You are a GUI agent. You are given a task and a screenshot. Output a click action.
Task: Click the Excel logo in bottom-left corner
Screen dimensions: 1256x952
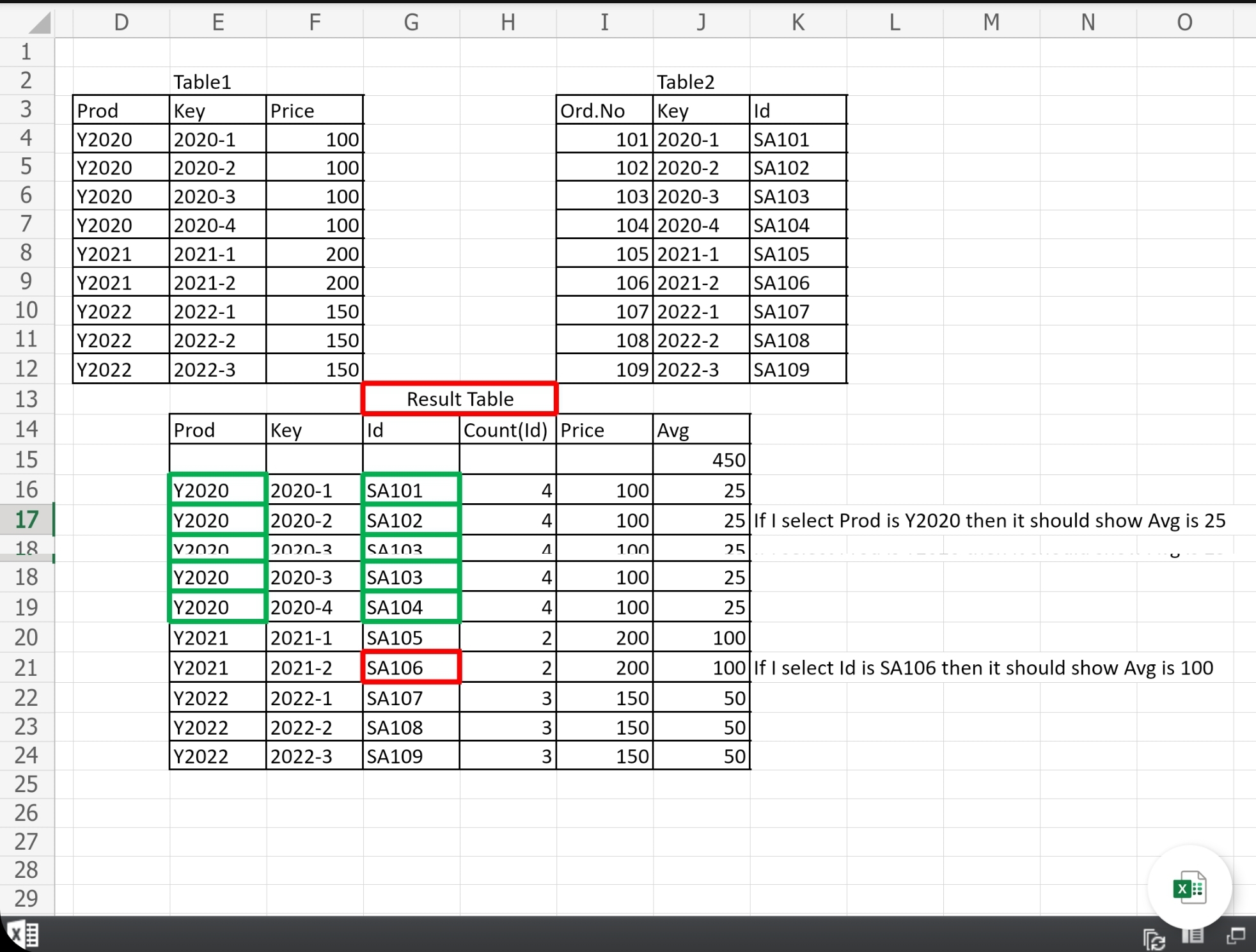pyautogui.click(x=24, y=935)
